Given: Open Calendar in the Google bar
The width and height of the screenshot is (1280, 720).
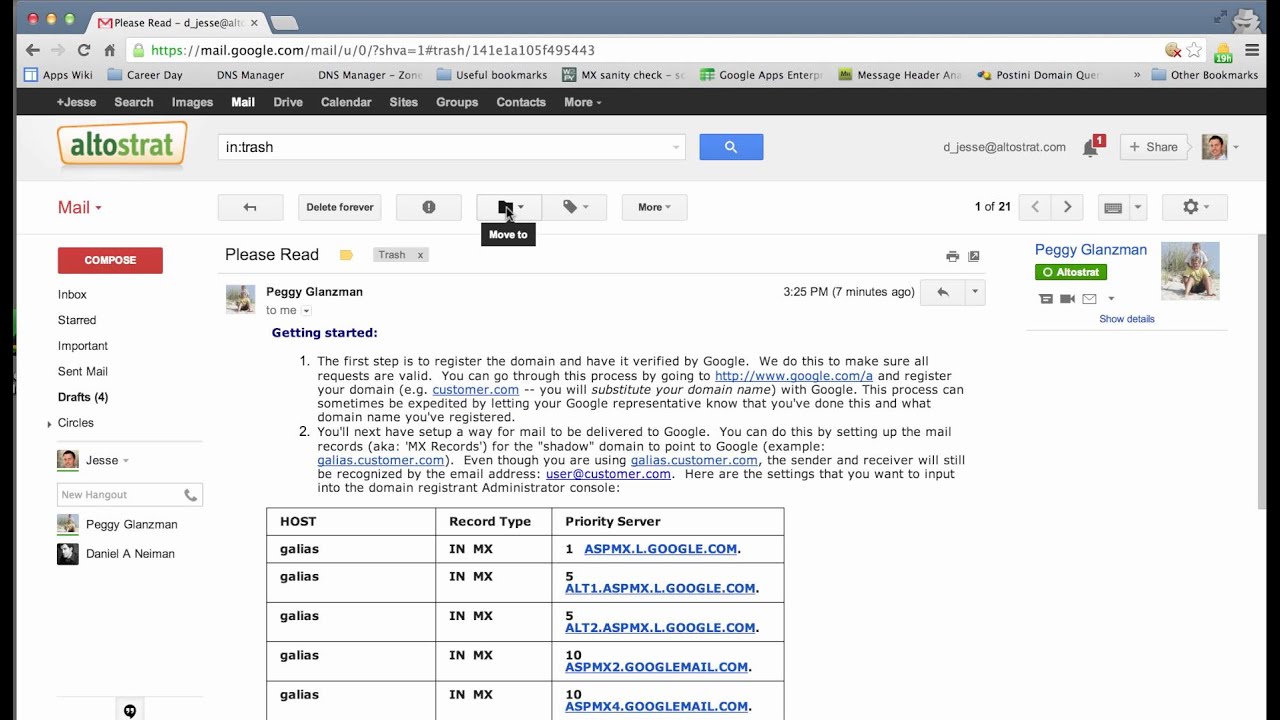Looking at the screenshot, I should 346,102.
